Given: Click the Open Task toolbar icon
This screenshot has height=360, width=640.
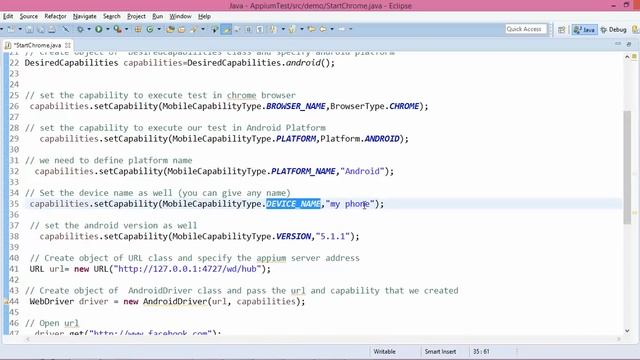Looking at the screenshot, I should click(181, 29).
